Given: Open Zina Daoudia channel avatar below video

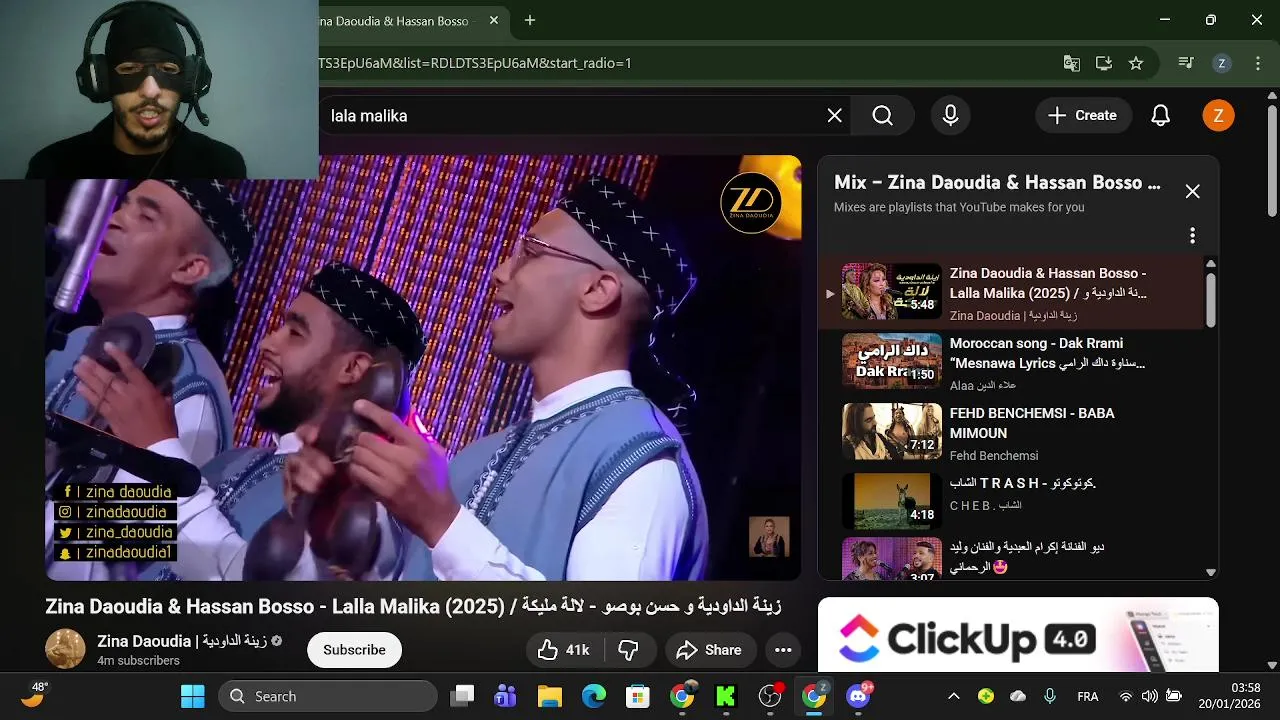Looking at the screenshot, I should 65,649.
